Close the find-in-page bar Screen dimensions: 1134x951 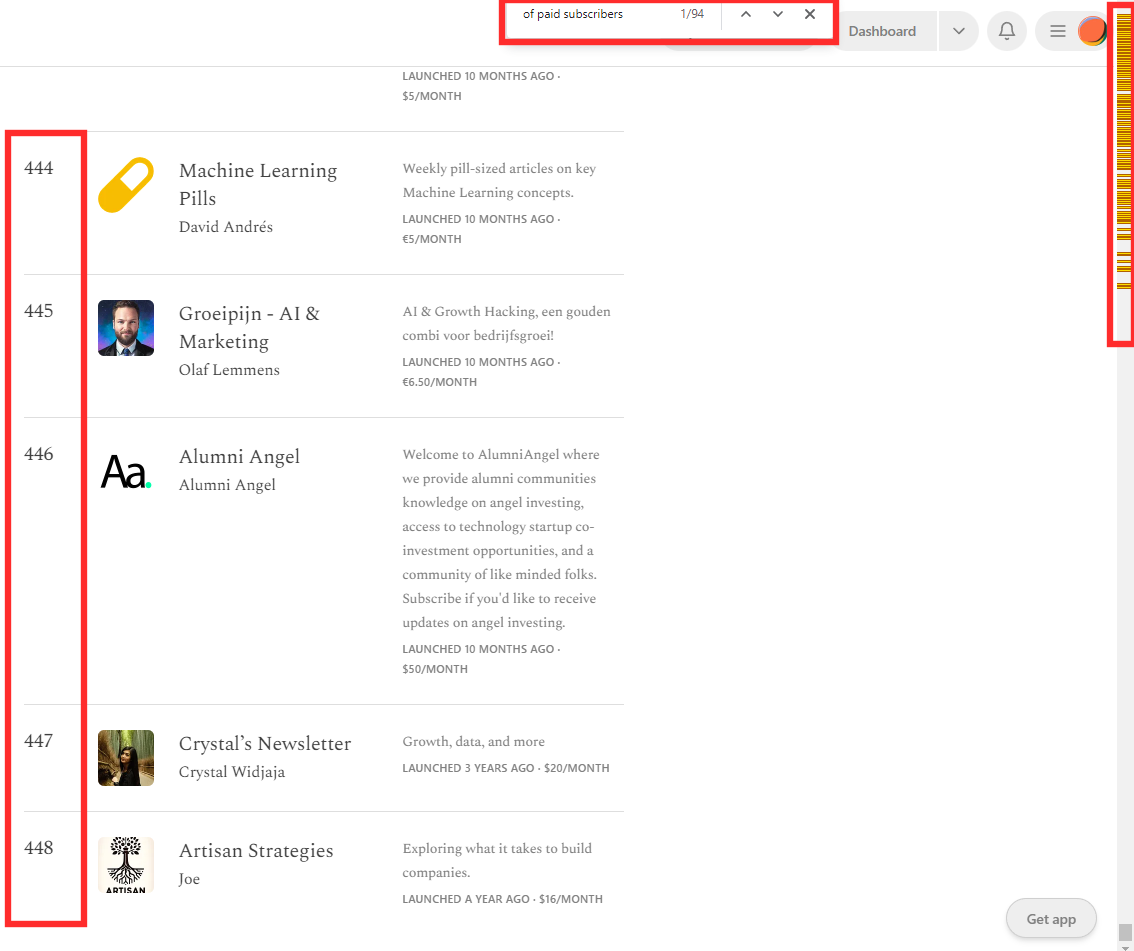(x=810, y=14)
